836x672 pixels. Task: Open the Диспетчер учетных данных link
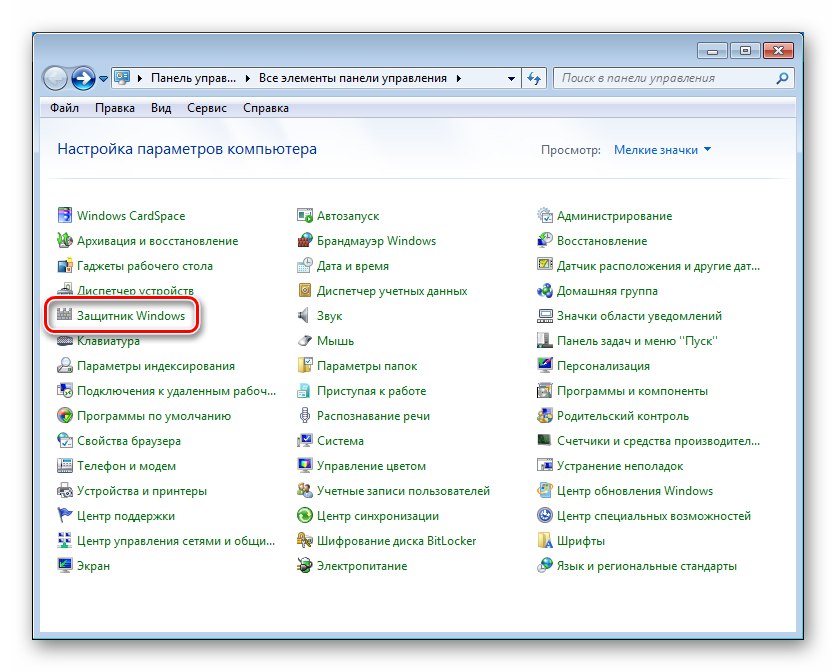(392, 291)
